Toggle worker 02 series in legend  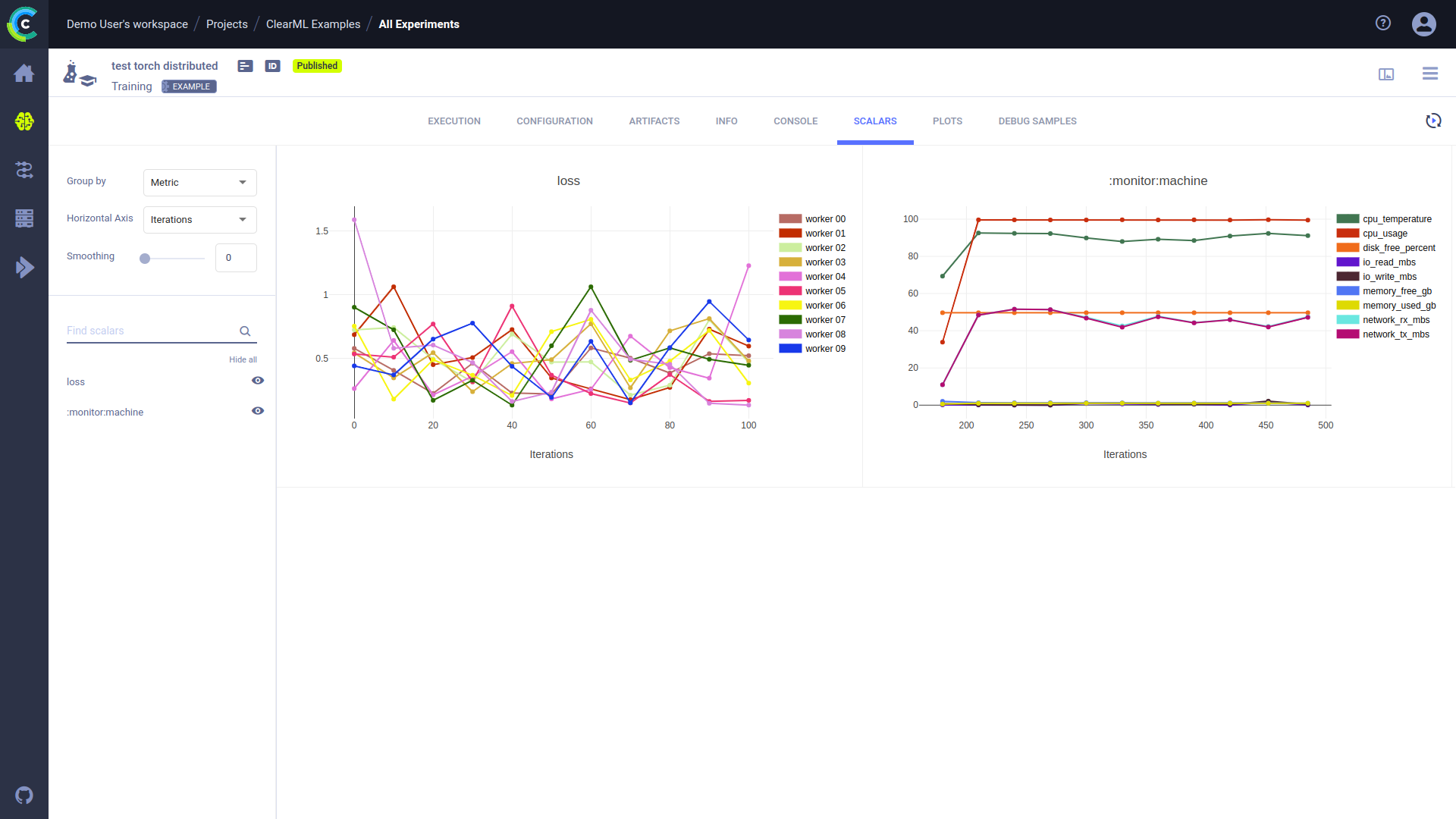coord(812,248)
